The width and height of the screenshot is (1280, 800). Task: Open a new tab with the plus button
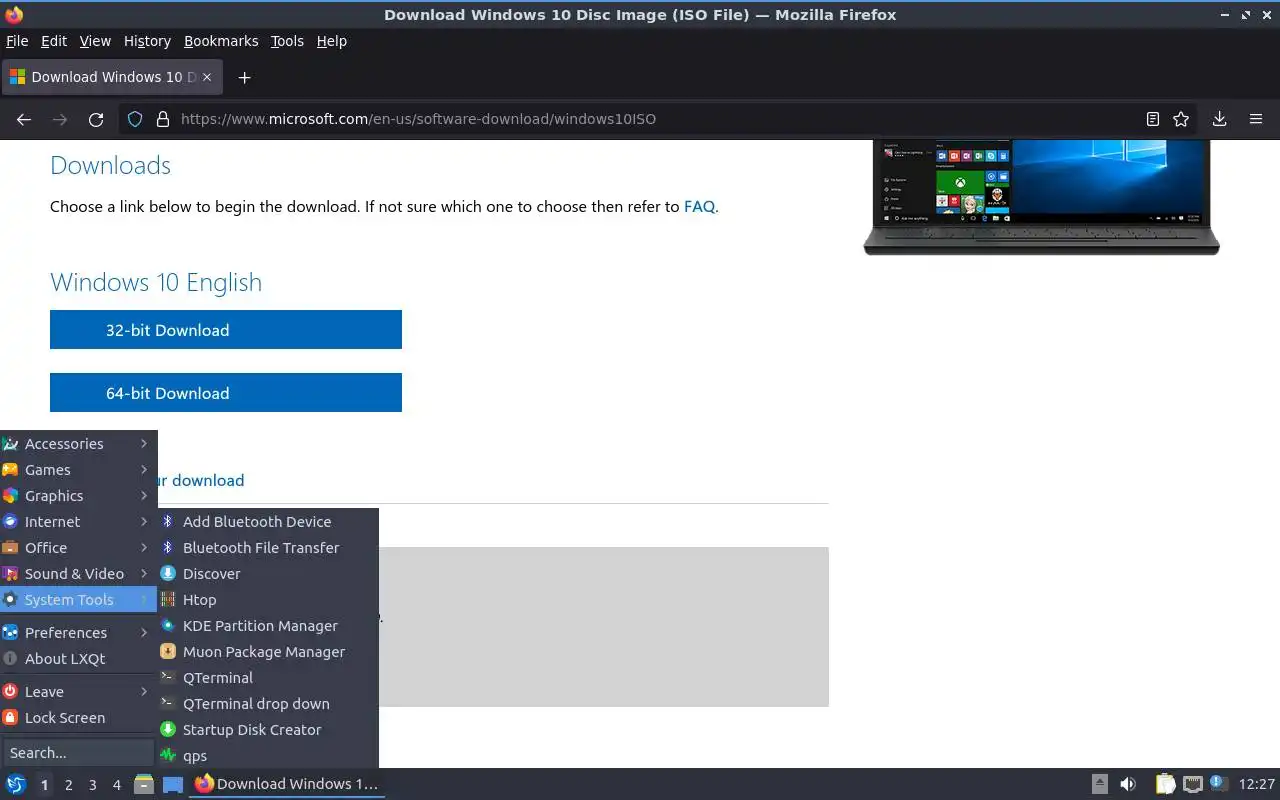244,77
